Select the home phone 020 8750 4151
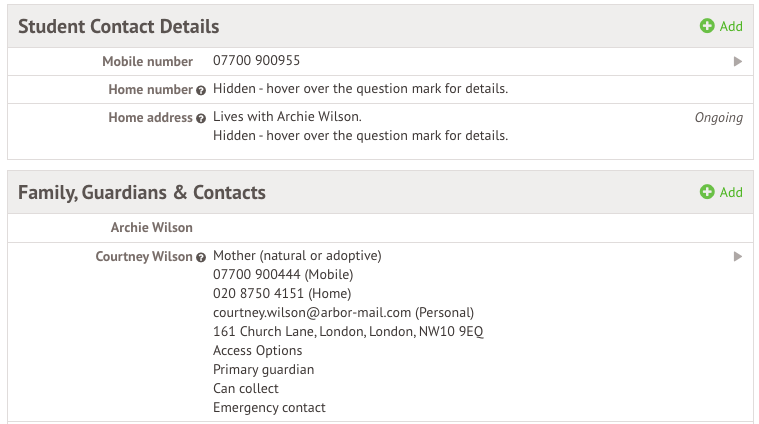 coord(258,293)
